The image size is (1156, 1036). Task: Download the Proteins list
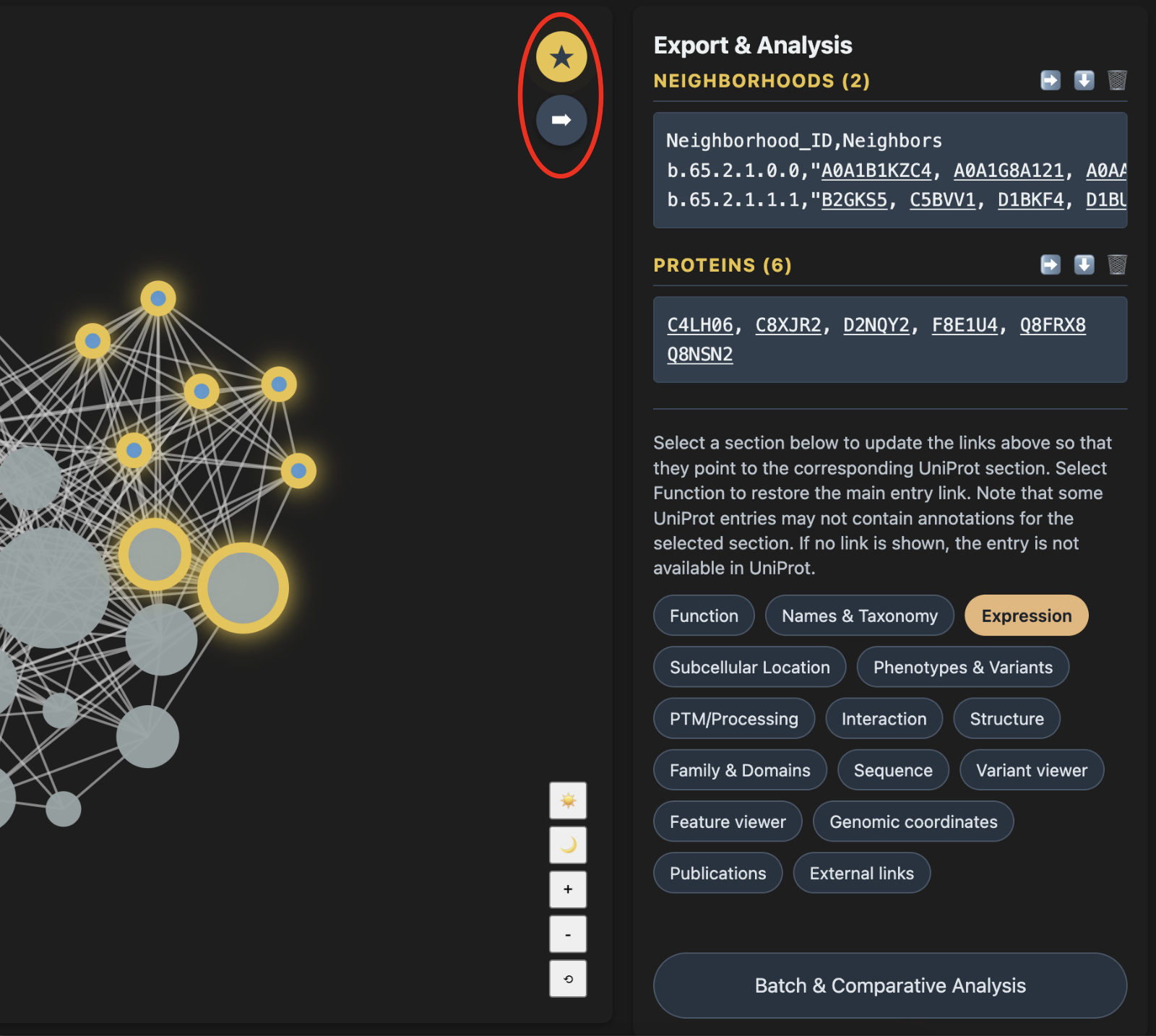pos(1084,264)
